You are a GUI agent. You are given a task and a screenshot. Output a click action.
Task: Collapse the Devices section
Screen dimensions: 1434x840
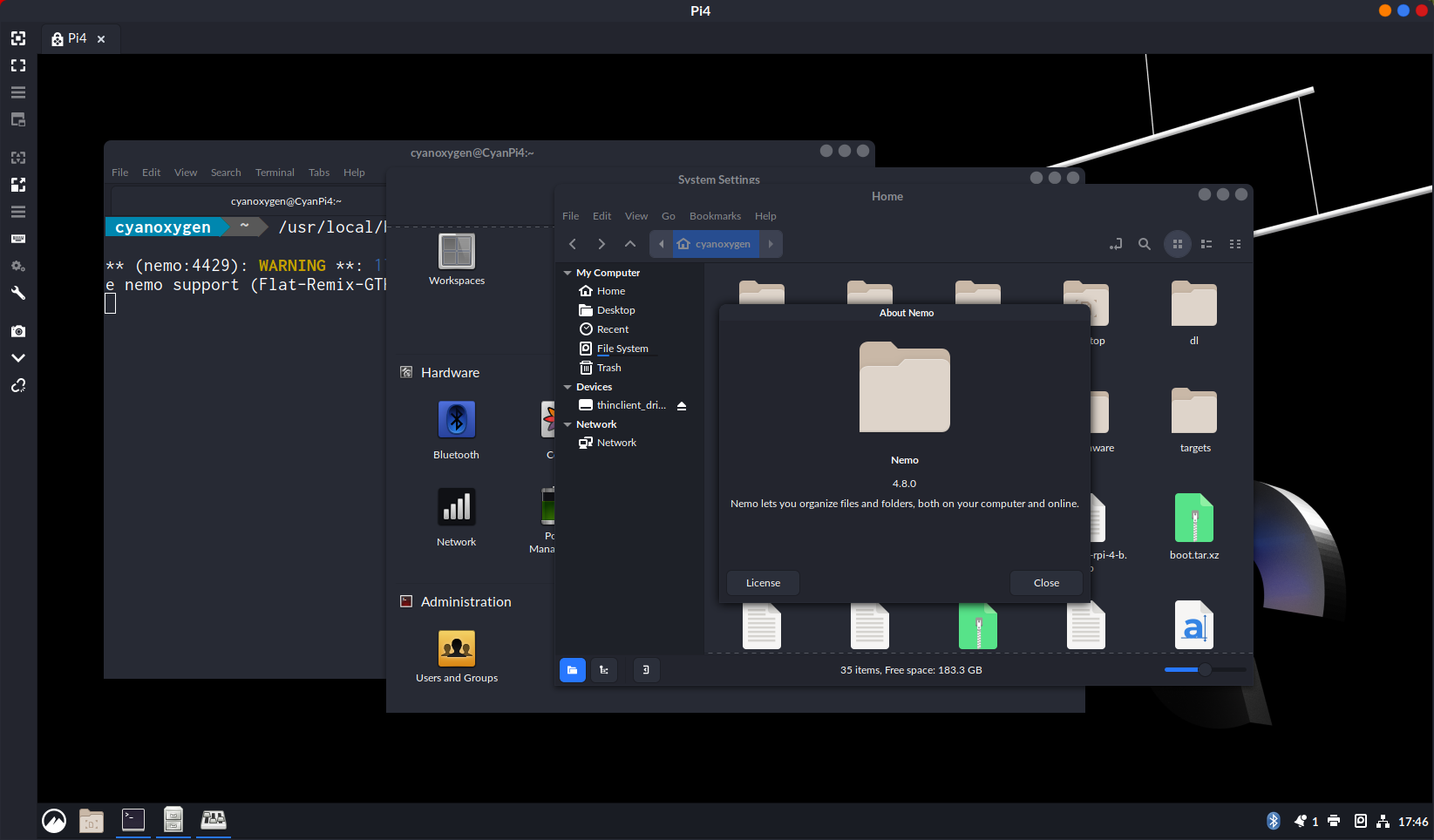[567, 386]
